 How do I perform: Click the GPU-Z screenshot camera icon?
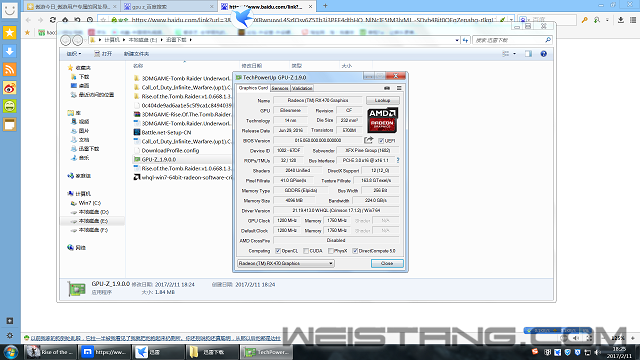pos(387,88)
